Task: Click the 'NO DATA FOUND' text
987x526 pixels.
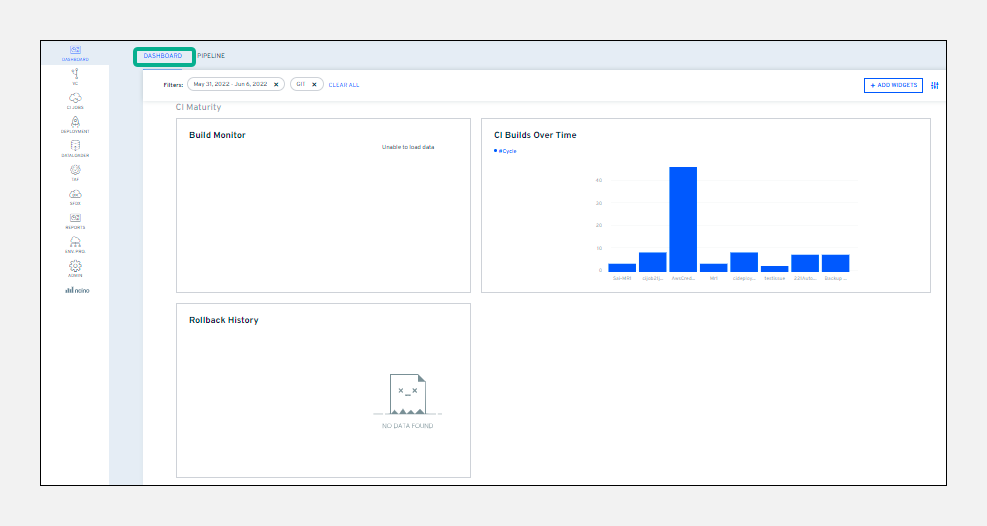Action: 407,426
